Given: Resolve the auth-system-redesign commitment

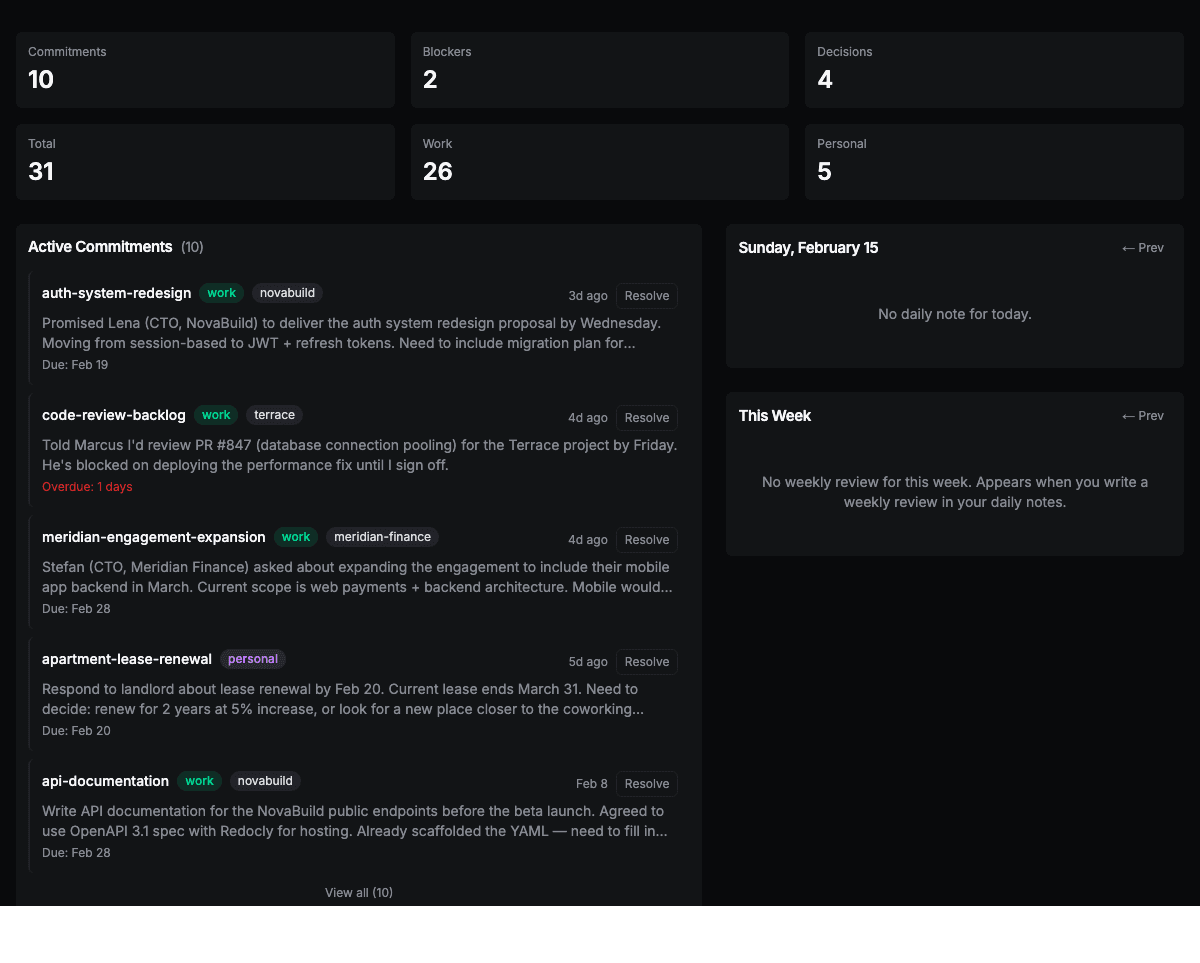Looking at the screenshot, I should tap(646, 296).
